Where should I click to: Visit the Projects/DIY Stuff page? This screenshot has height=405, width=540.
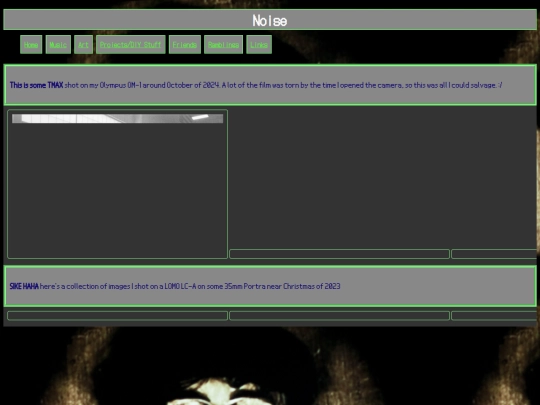131,45
